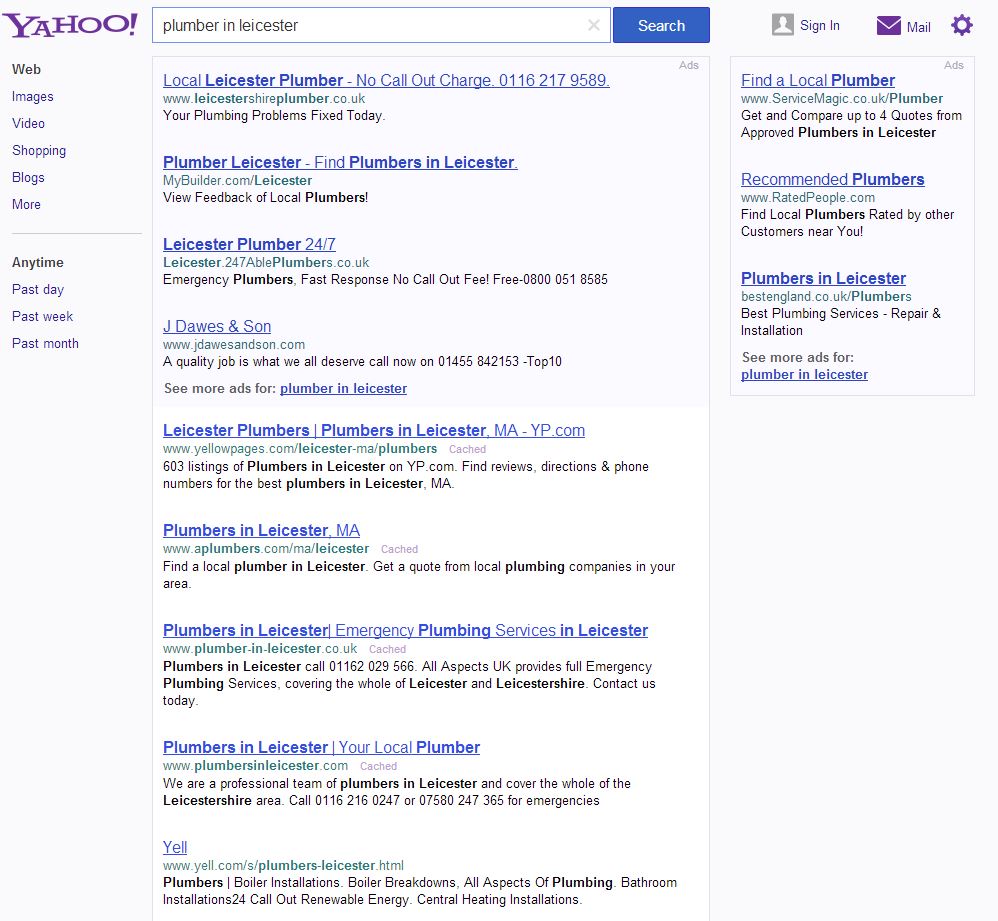This screenshot has width=998, height=921.
Task: Switch to Images search
Action: coord(33,97)
